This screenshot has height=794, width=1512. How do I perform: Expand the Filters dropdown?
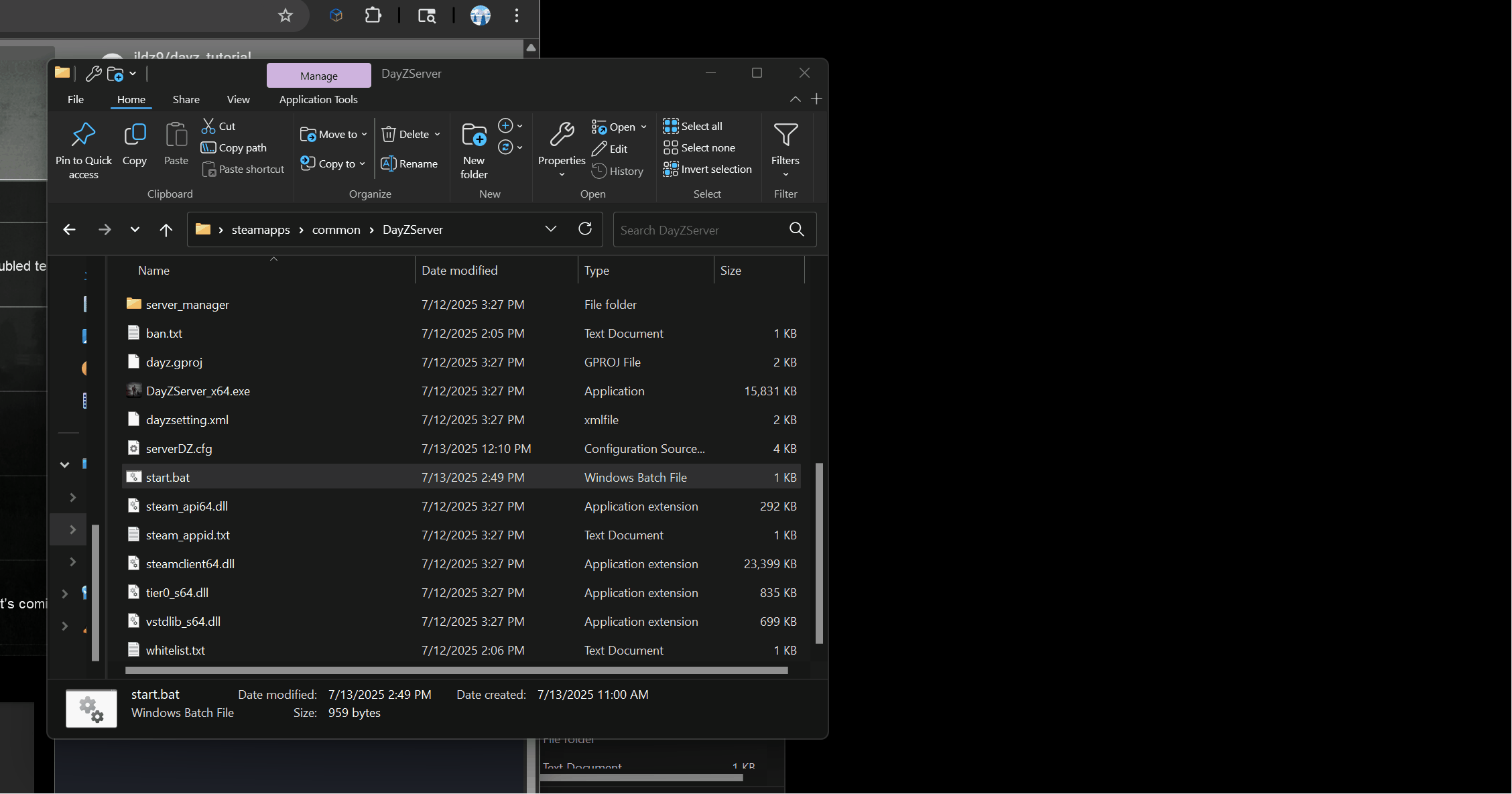785,174
